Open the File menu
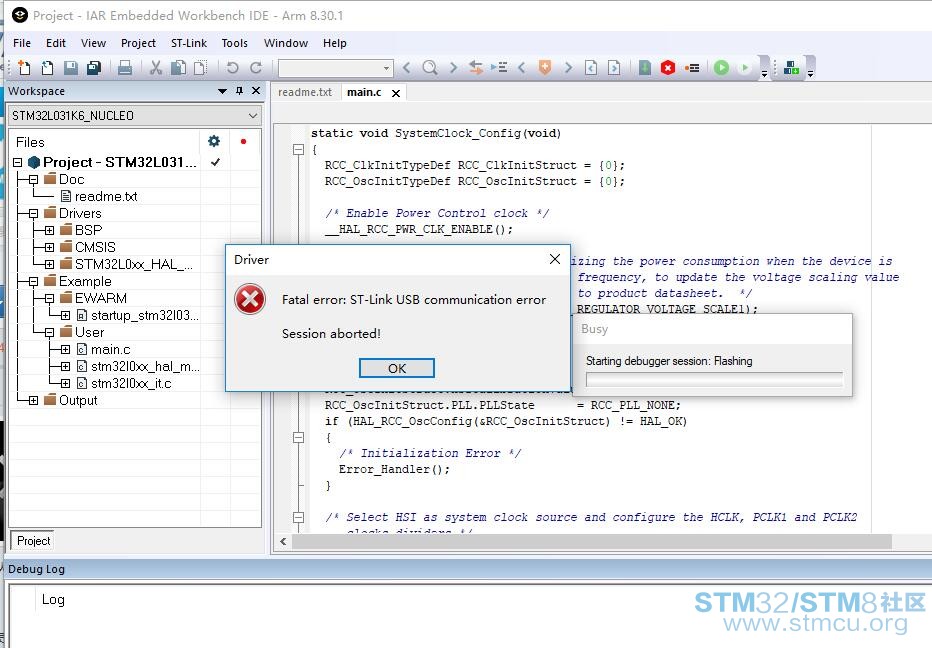This screenshot has width=932, height=648. click(x=22, y=43)
